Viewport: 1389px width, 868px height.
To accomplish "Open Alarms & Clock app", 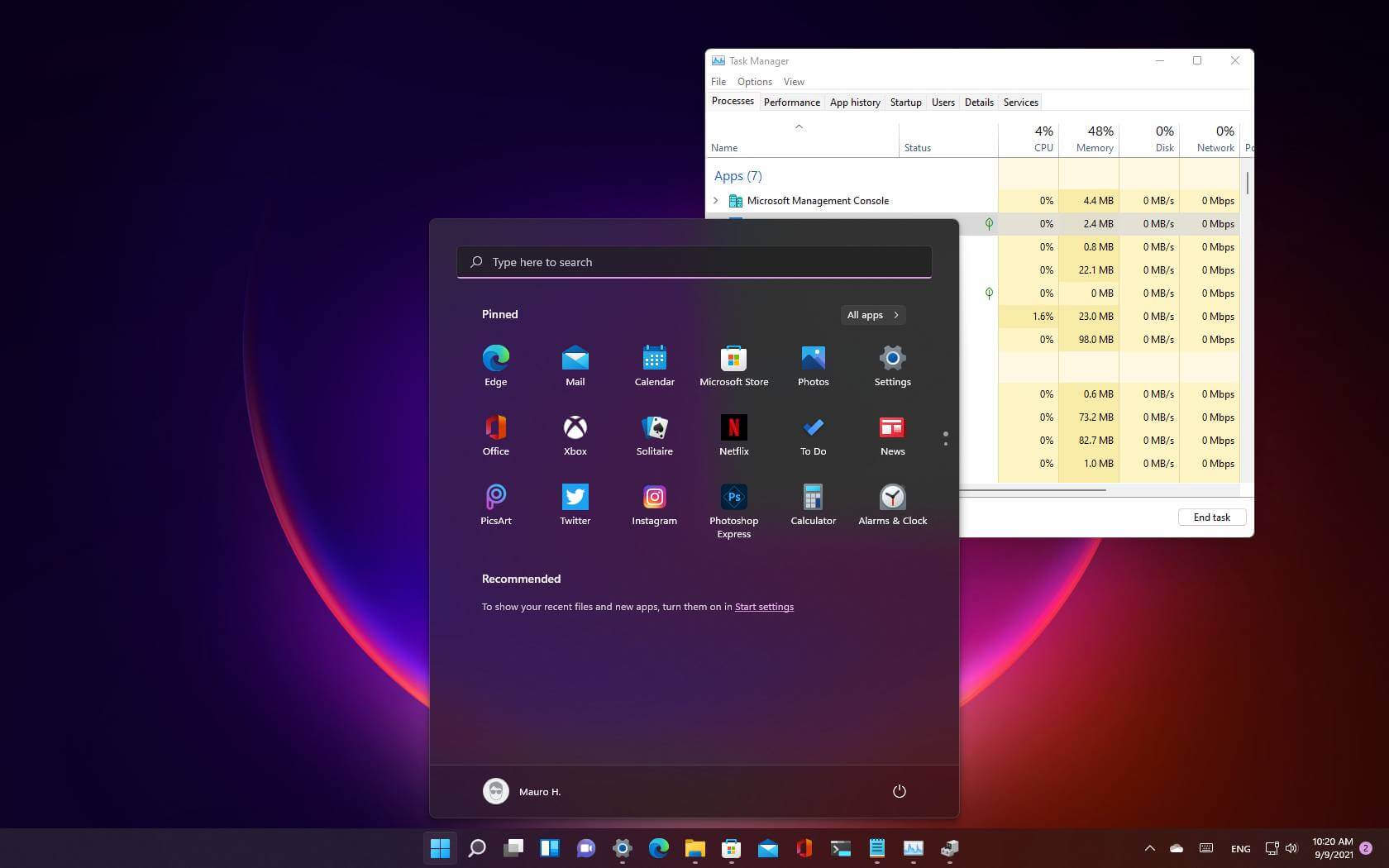I will pos(892,503).
